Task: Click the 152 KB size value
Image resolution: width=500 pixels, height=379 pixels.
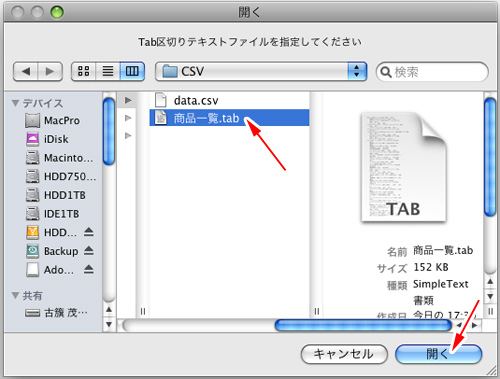Action: (x=431, y=267)
